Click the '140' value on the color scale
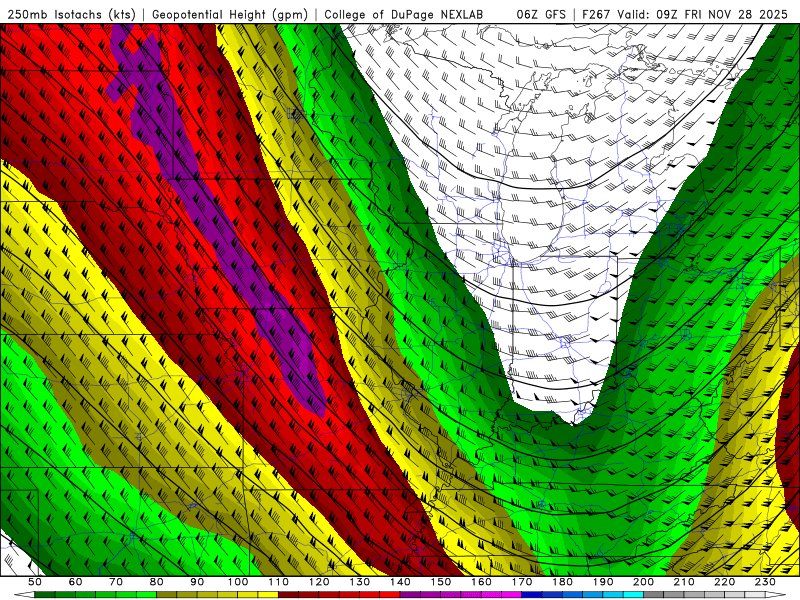Image resolution: width=800 pixels, height=600 pixels. click(401, 582)
